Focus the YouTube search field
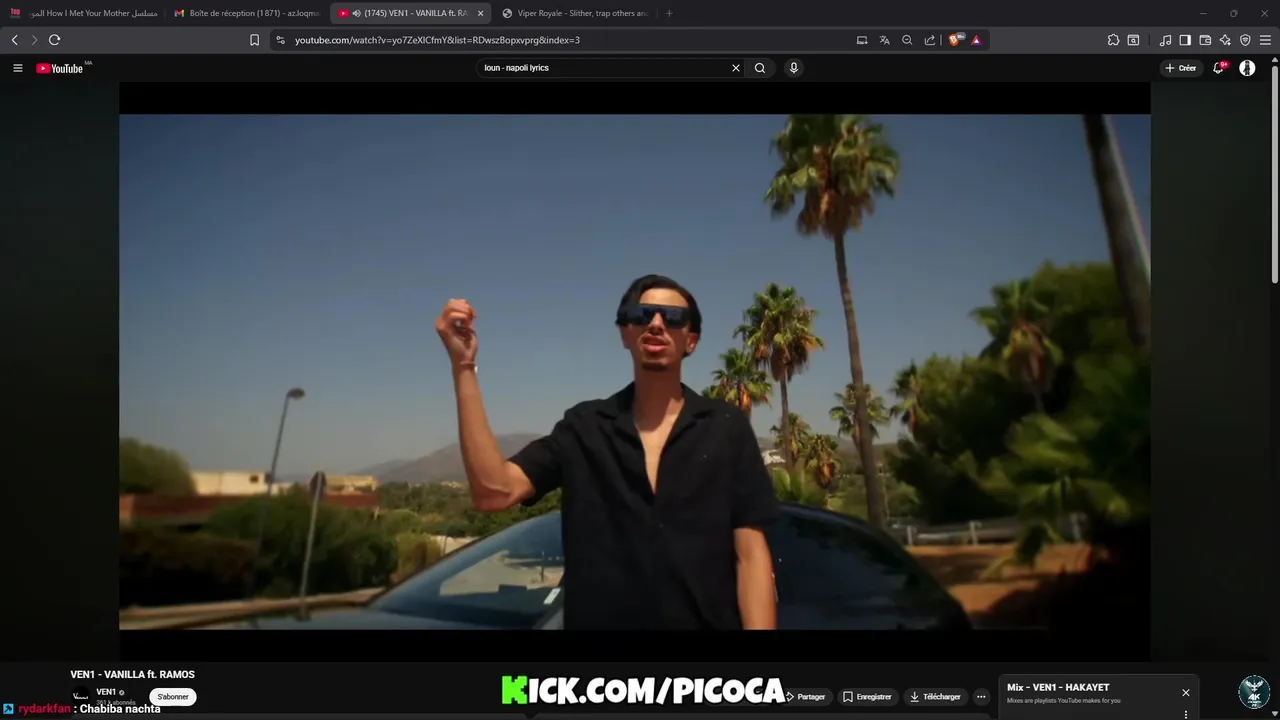 click(605, 68)
